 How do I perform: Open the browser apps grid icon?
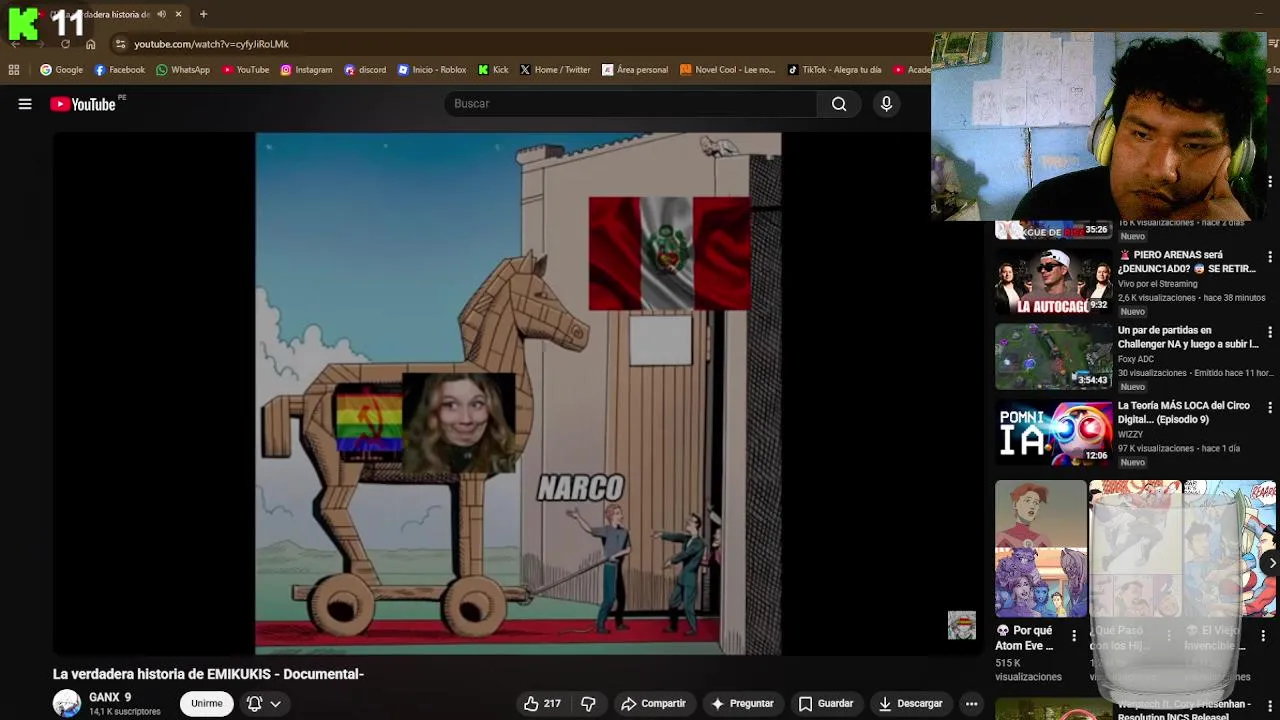pos(14,70)
